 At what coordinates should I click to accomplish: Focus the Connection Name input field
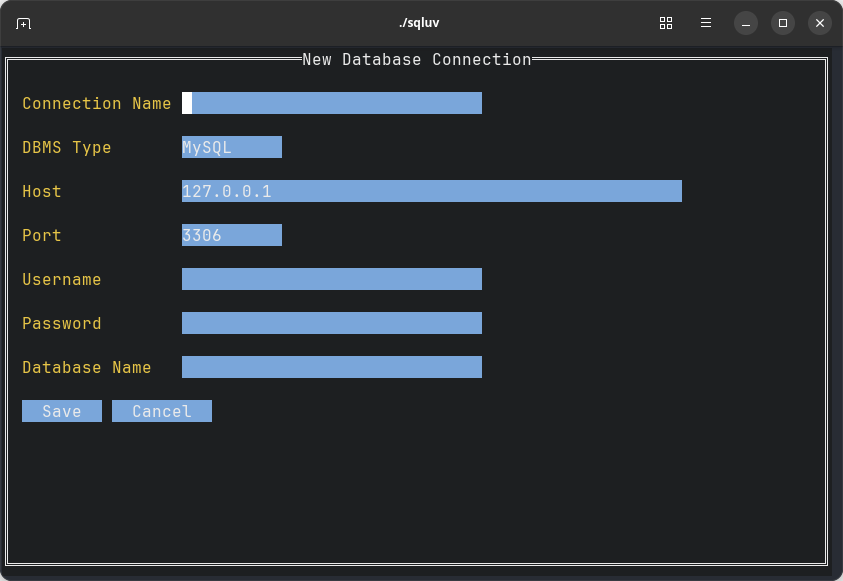coord(332,103)
